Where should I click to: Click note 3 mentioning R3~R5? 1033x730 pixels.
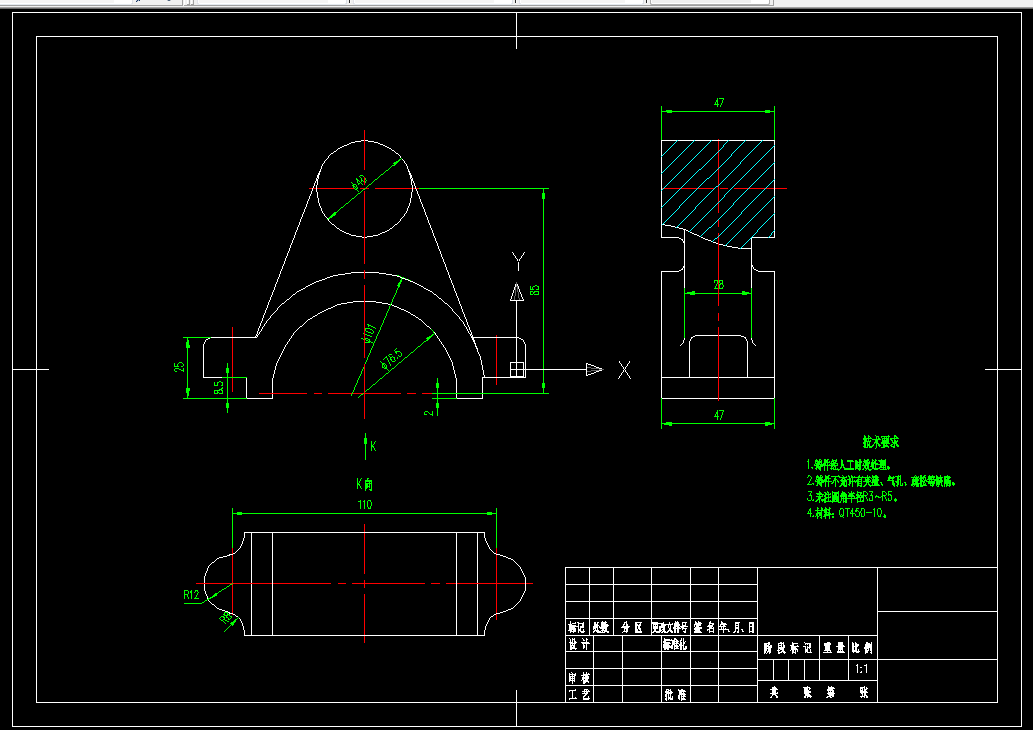pyautogui.click(x=852, y=497)
